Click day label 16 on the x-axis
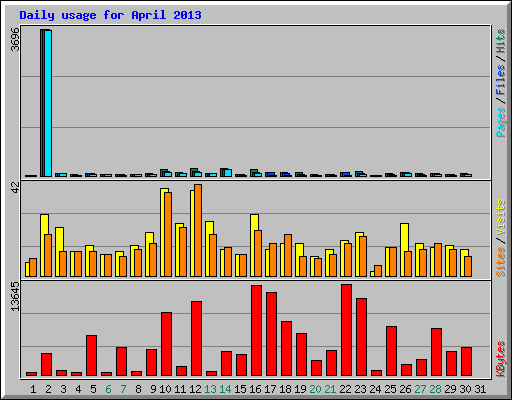The width and height of the screenshot is (512, 400). click(255, 389)
